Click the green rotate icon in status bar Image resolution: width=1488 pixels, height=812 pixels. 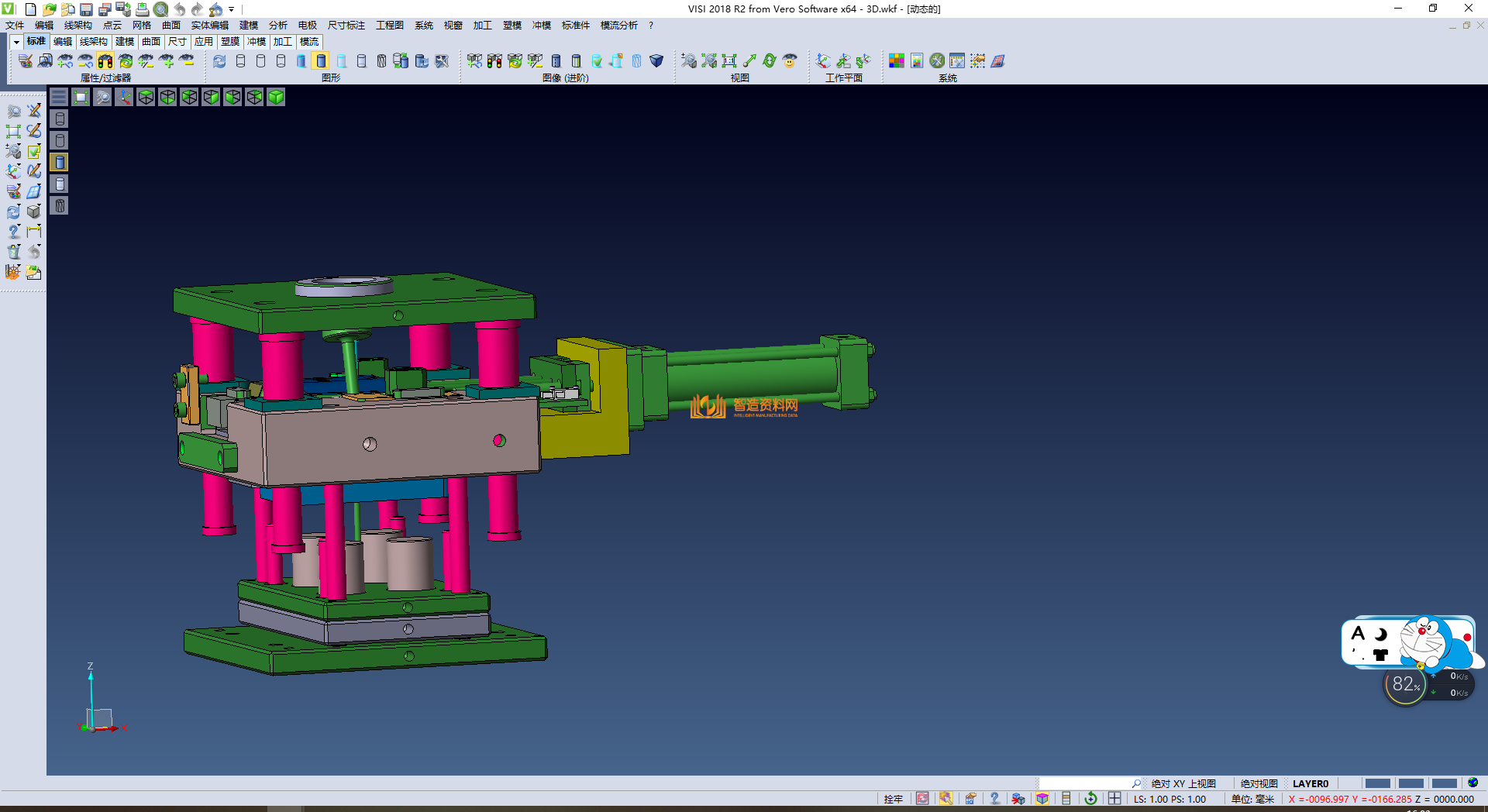1090,799
